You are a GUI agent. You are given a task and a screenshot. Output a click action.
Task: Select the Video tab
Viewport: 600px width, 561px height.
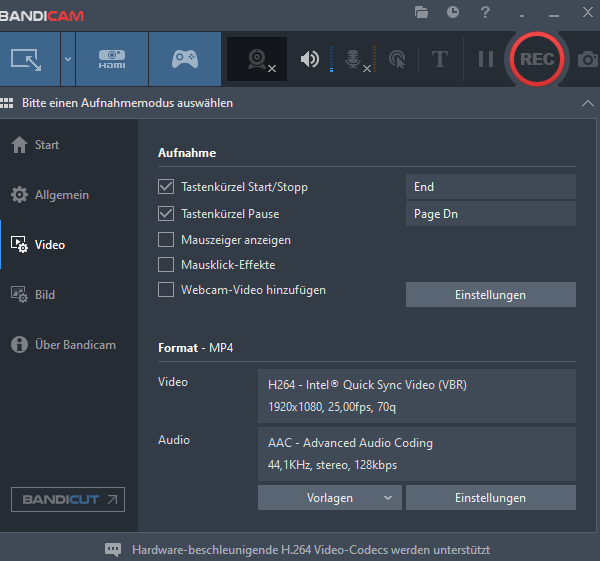click(x=69, y=245)
